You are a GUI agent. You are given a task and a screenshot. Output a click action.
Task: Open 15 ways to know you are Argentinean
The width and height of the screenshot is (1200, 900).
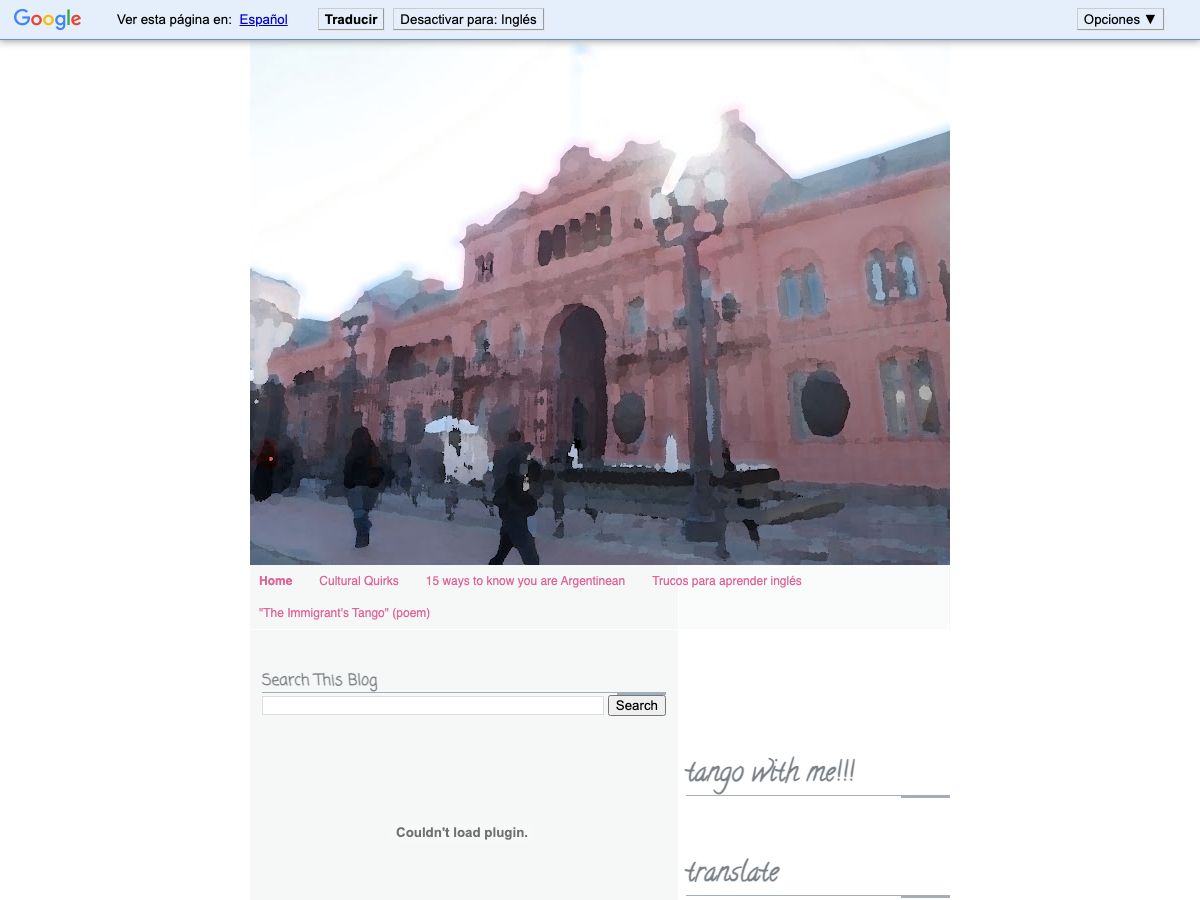pyautogui.click(x=525, y=581)
